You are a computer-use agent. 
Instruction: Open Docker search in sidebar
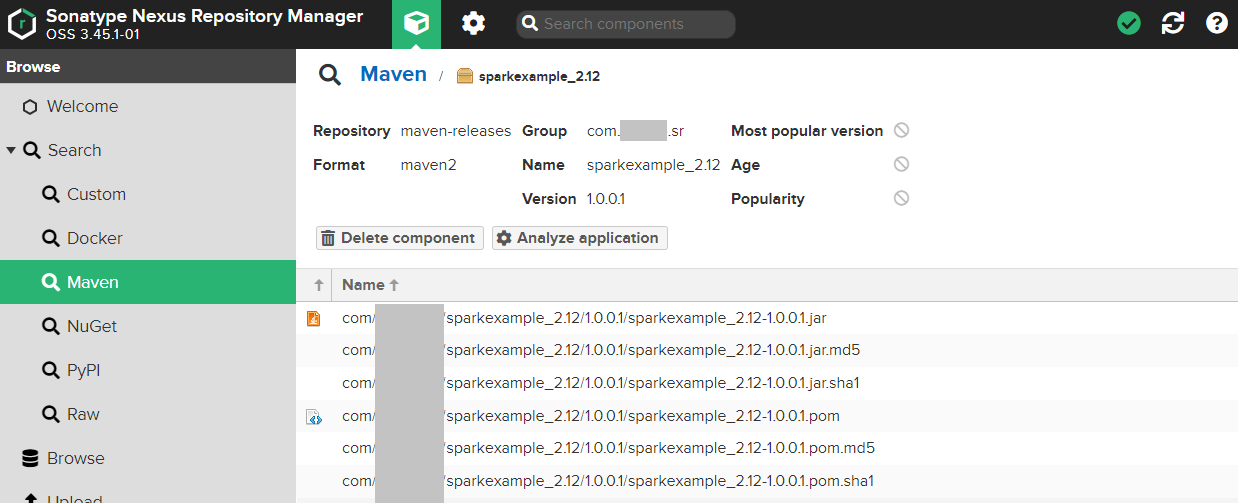(148, 238)
